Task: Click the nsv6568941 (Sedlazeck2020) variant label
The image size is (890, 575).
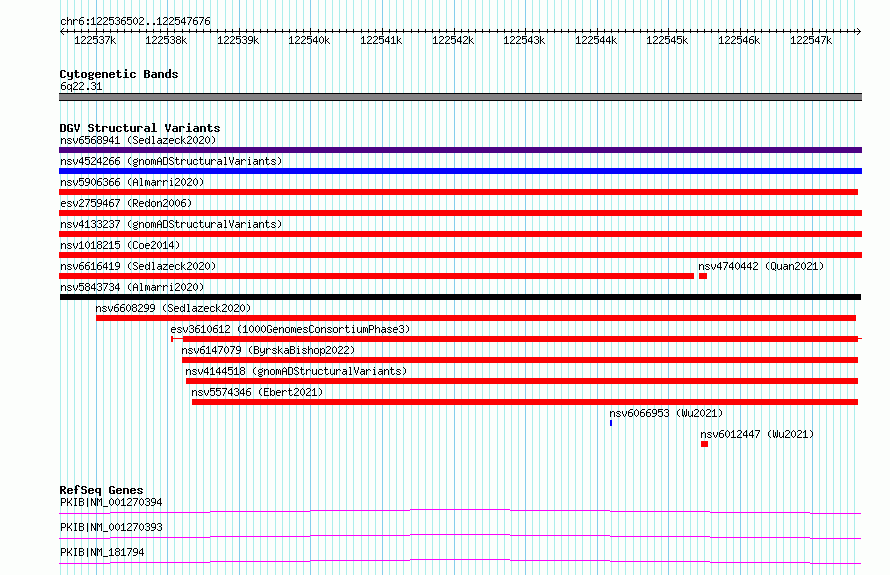Action: 138,140
